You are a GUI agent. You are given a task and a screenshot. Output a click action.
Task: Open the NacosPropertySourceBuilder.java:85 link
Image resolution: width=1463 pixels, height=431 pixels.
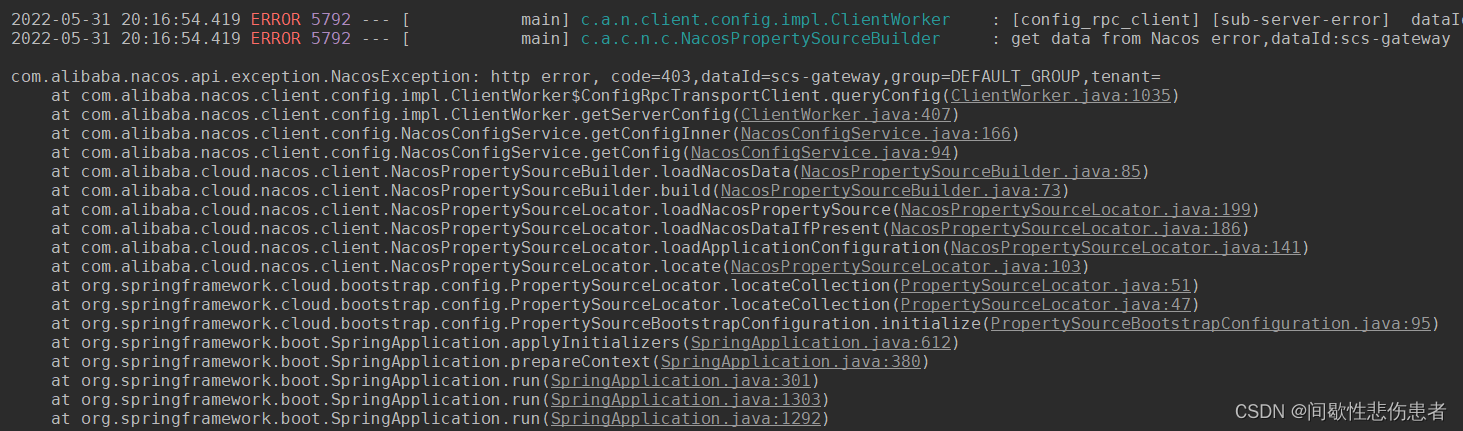[x=971, y=172]
